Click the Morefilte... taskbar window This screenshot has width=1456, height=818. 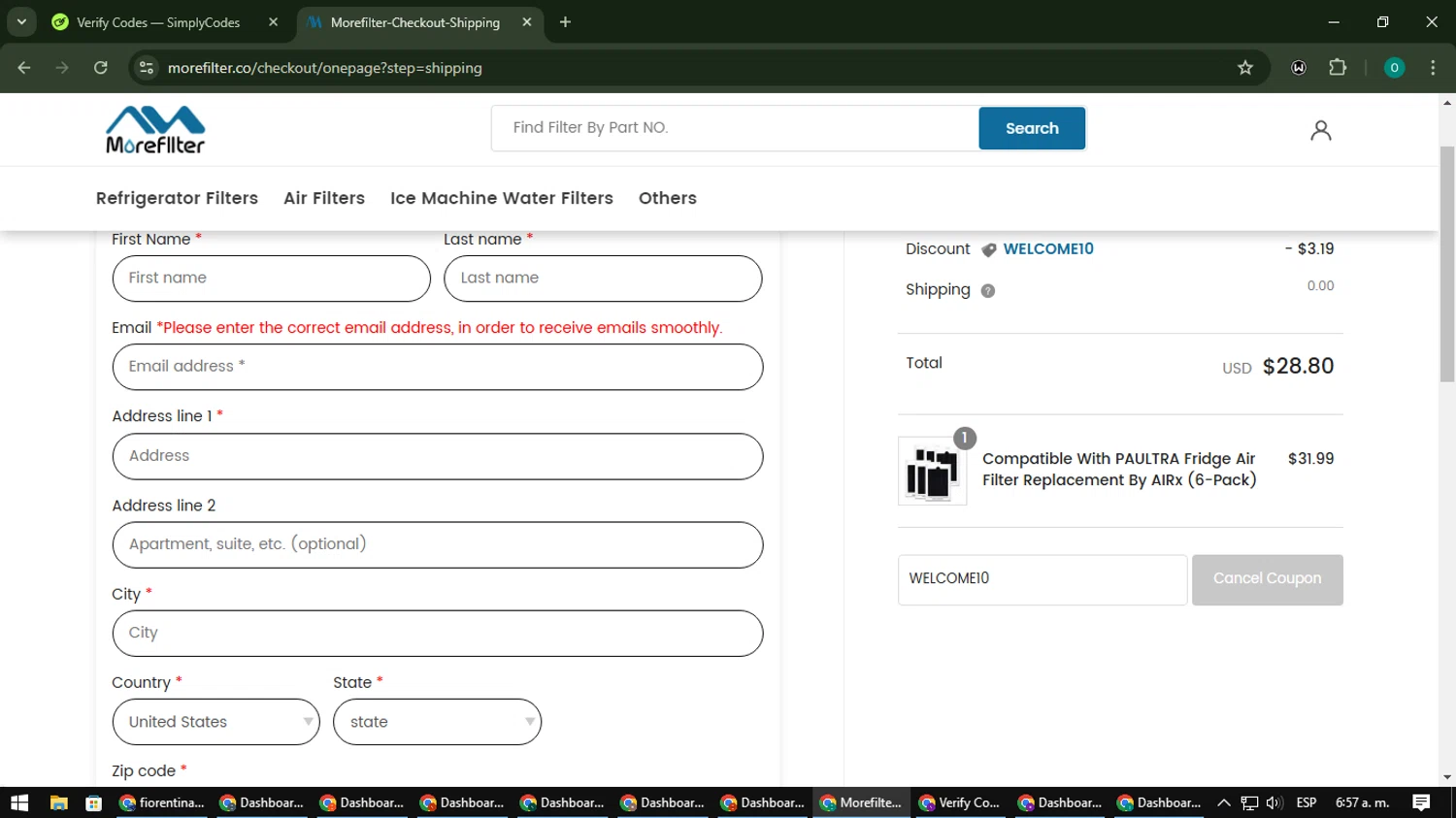(861, 802)
